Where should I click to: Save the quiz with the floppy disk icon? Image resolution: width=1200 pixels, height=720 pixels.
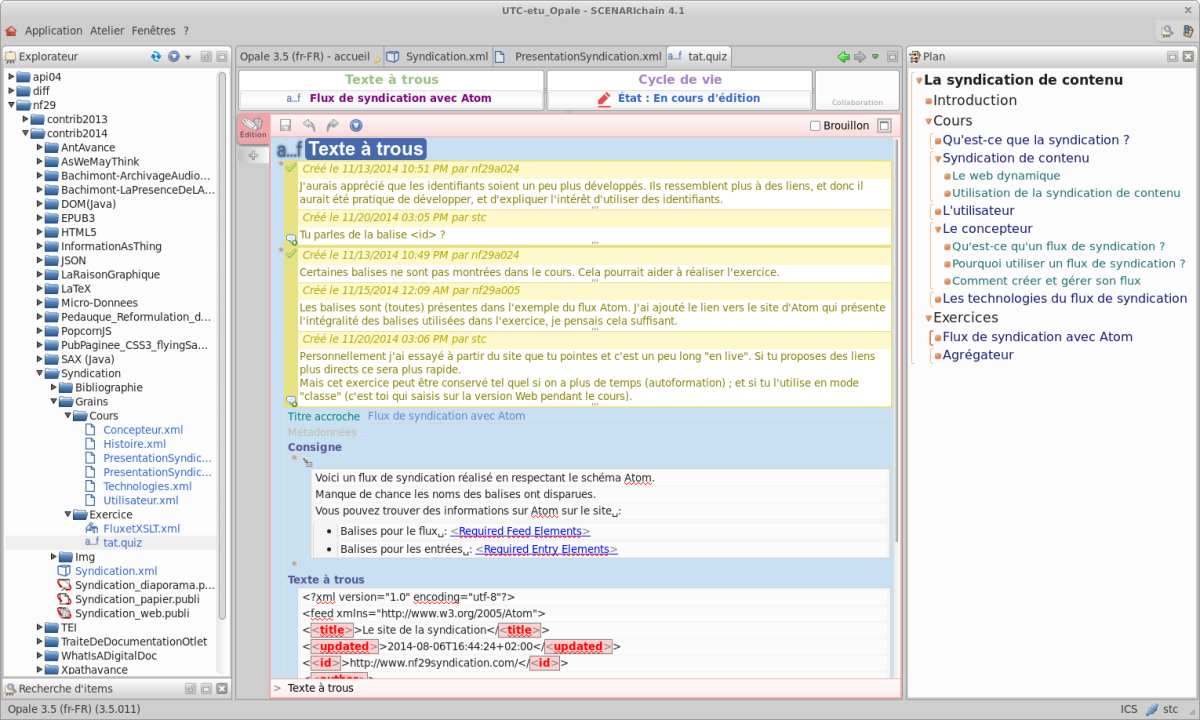pyautogui.click(x=285, y=126)
